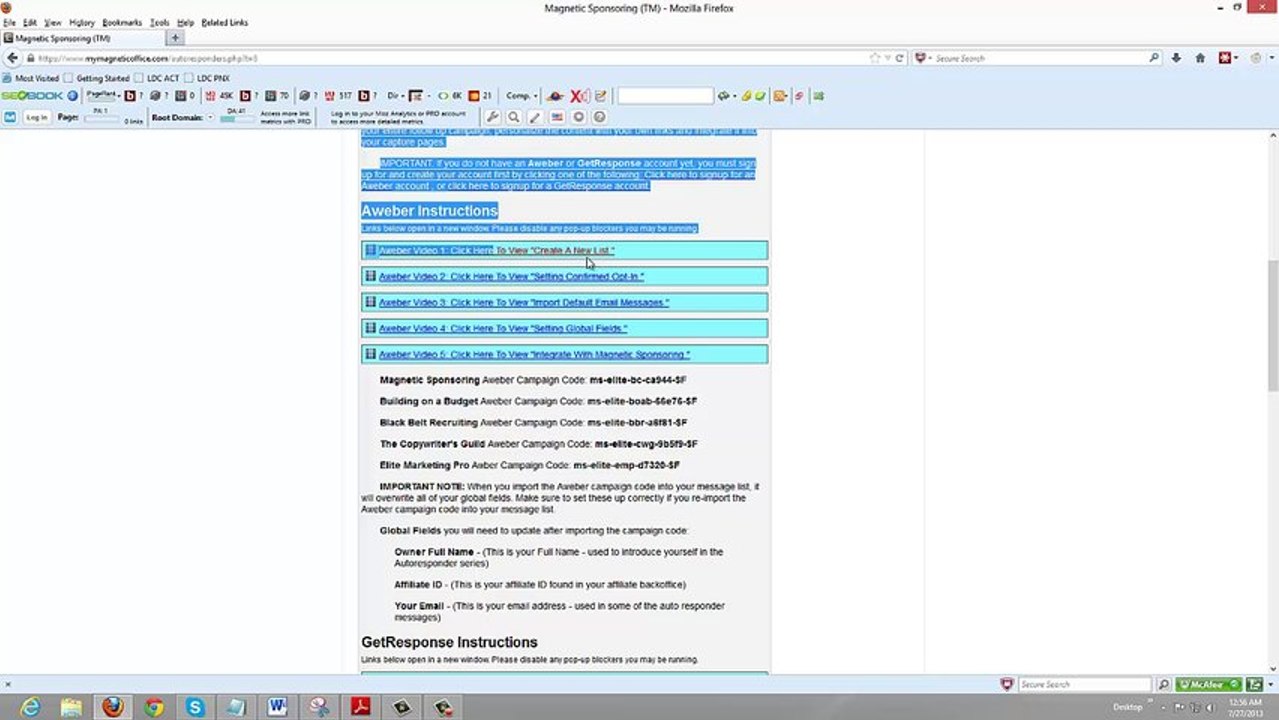Open Aweber Video 4 Setting Global Fields link
Image resolution: width=1279 pixels, height=720 pixels.
[503, 329]
